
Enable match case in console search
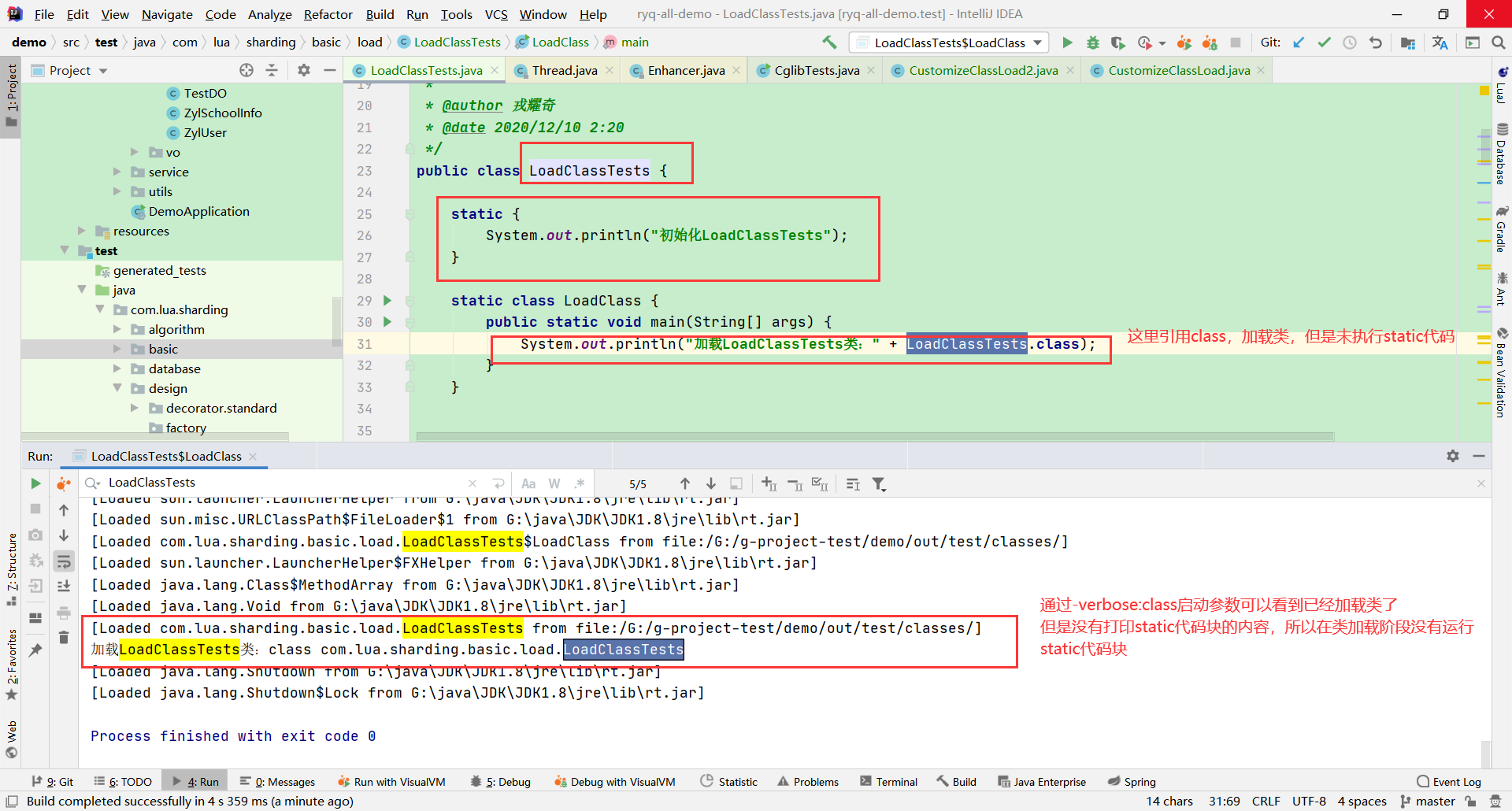(528, 483)
